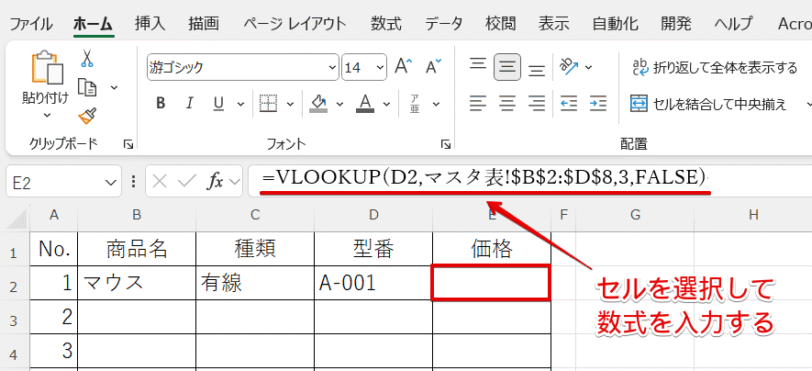The image size is (812, 371).
Task: Cancel formula entry with X icon
Action: coord(161,182)
